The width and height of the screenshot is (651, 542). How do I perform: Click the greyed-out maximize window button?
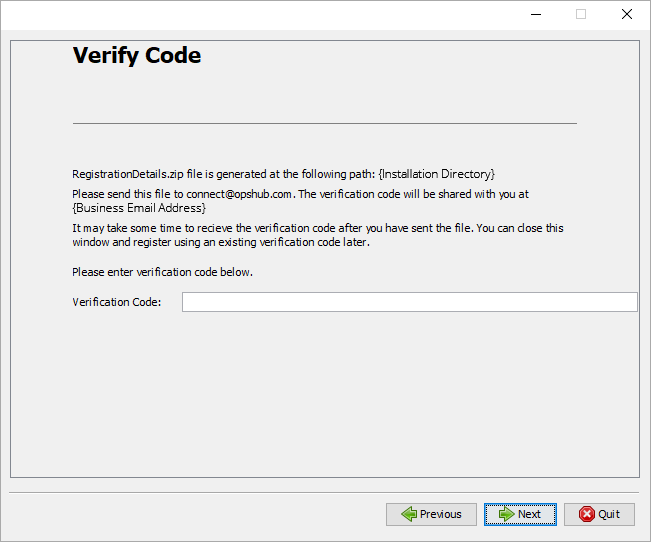coord(581,14)
